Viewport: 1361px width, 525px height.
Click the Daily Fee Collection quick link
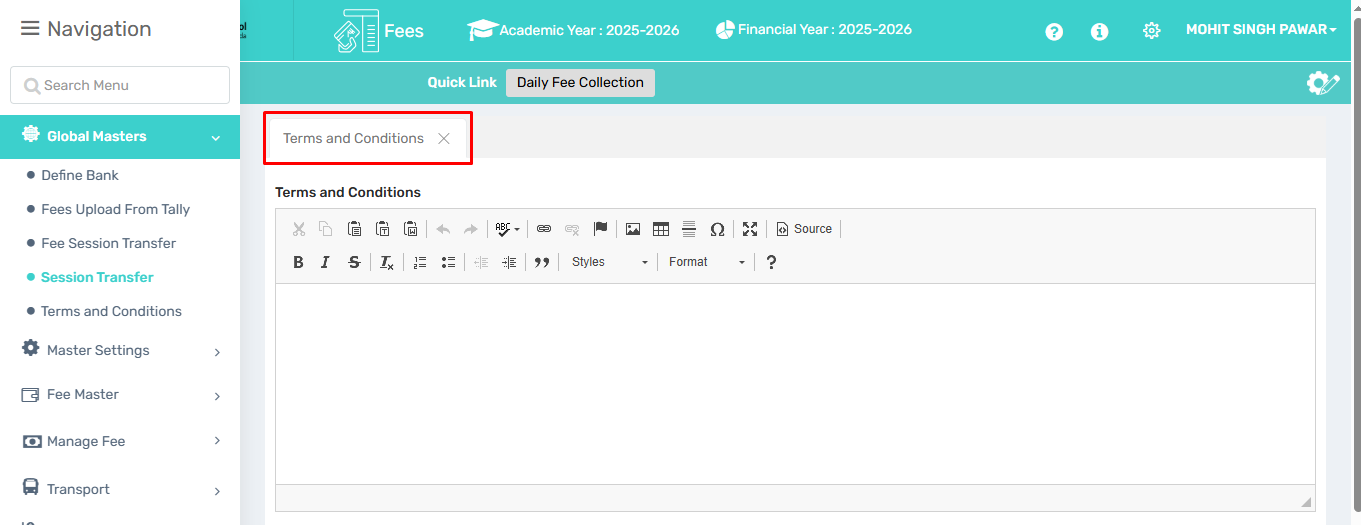(x=580, y=82)
